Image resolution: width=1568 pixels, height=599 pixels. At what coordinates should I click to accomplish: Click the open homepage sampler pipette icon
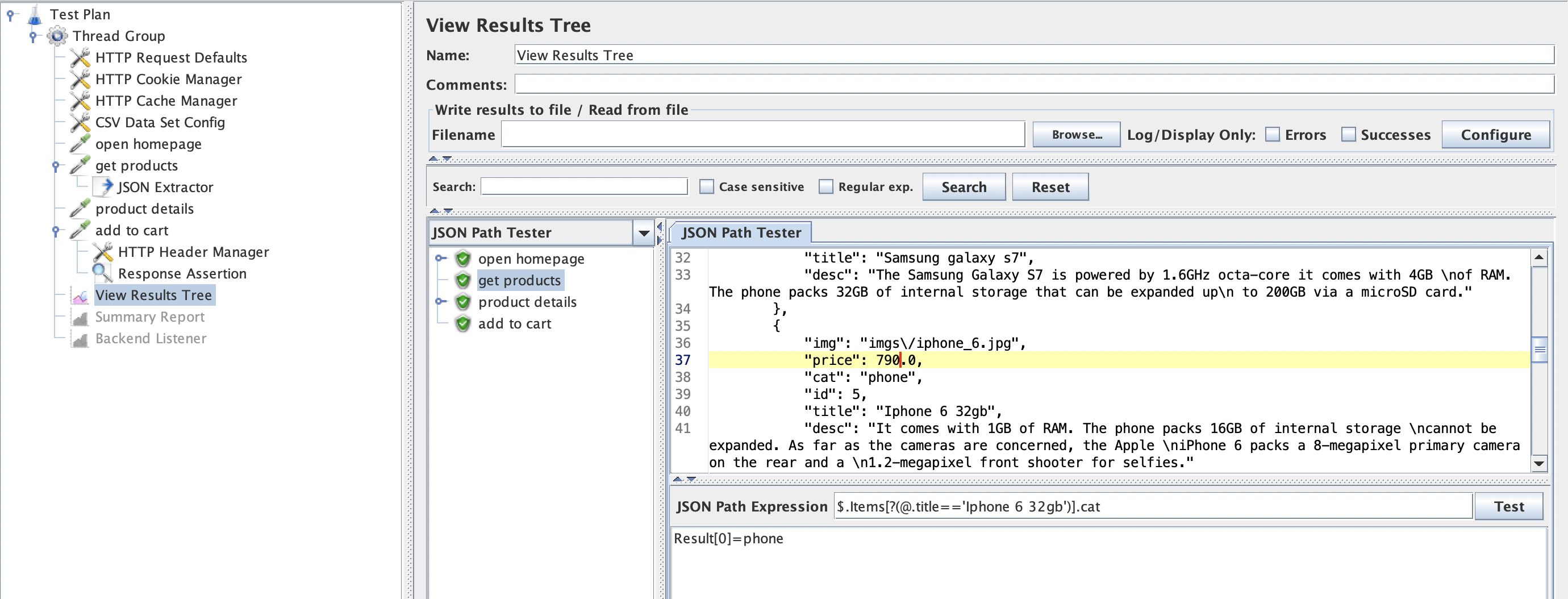(x=80, y=144)
